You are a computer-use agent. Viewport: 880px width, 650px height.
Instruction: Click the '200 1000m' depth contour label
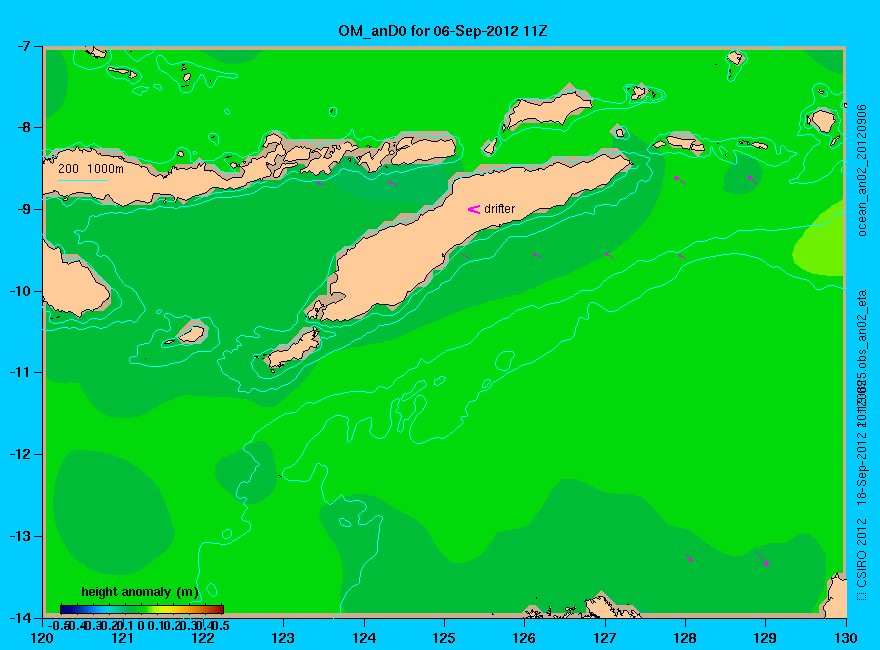pos(91,168)
